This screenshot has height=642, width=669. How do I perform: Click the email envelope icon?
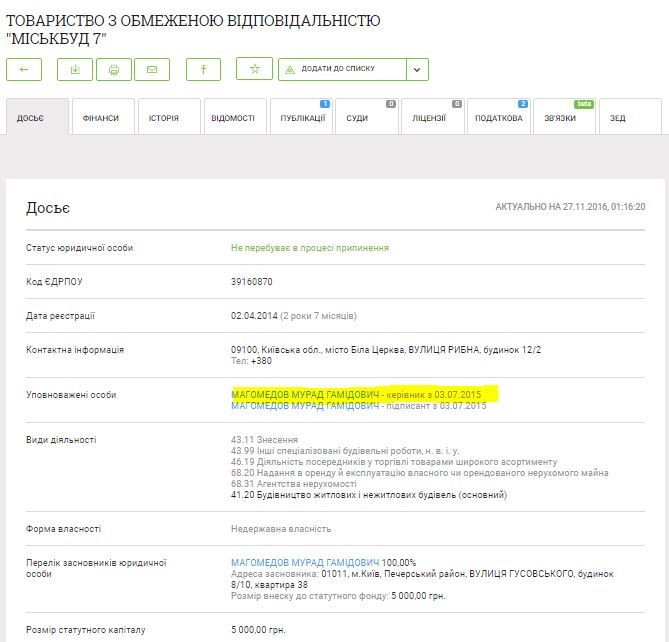click(152, 69)
